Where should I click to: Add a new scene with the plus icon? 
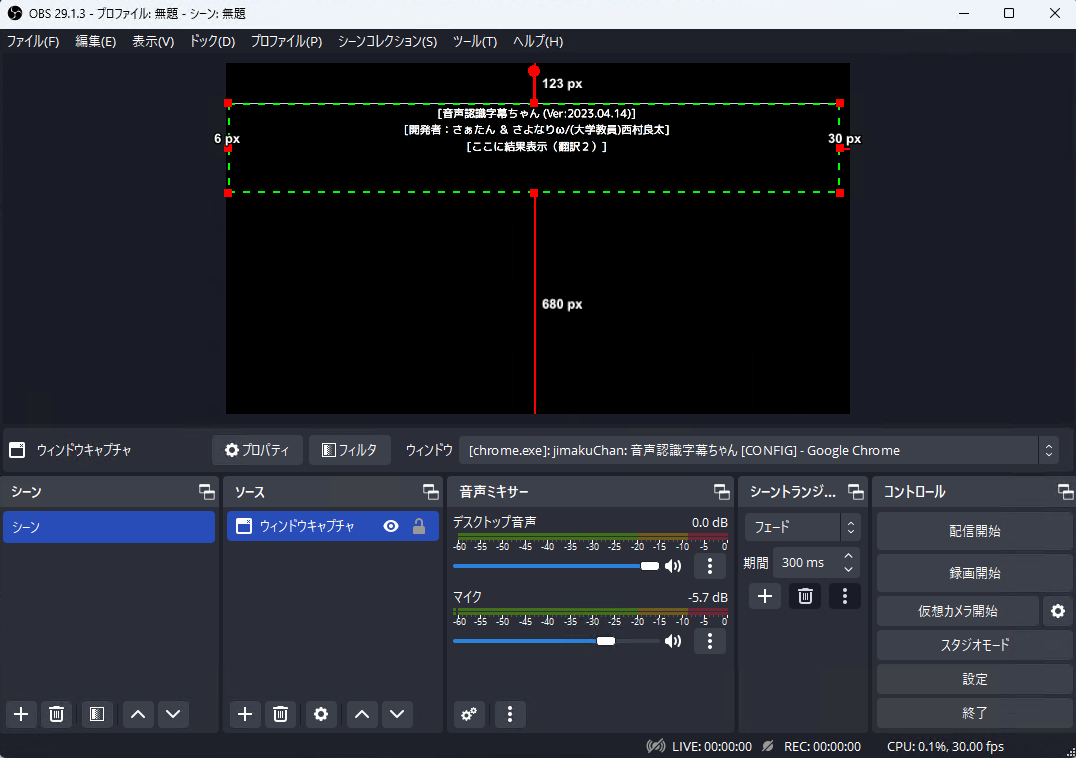click(x=20, y=714)
